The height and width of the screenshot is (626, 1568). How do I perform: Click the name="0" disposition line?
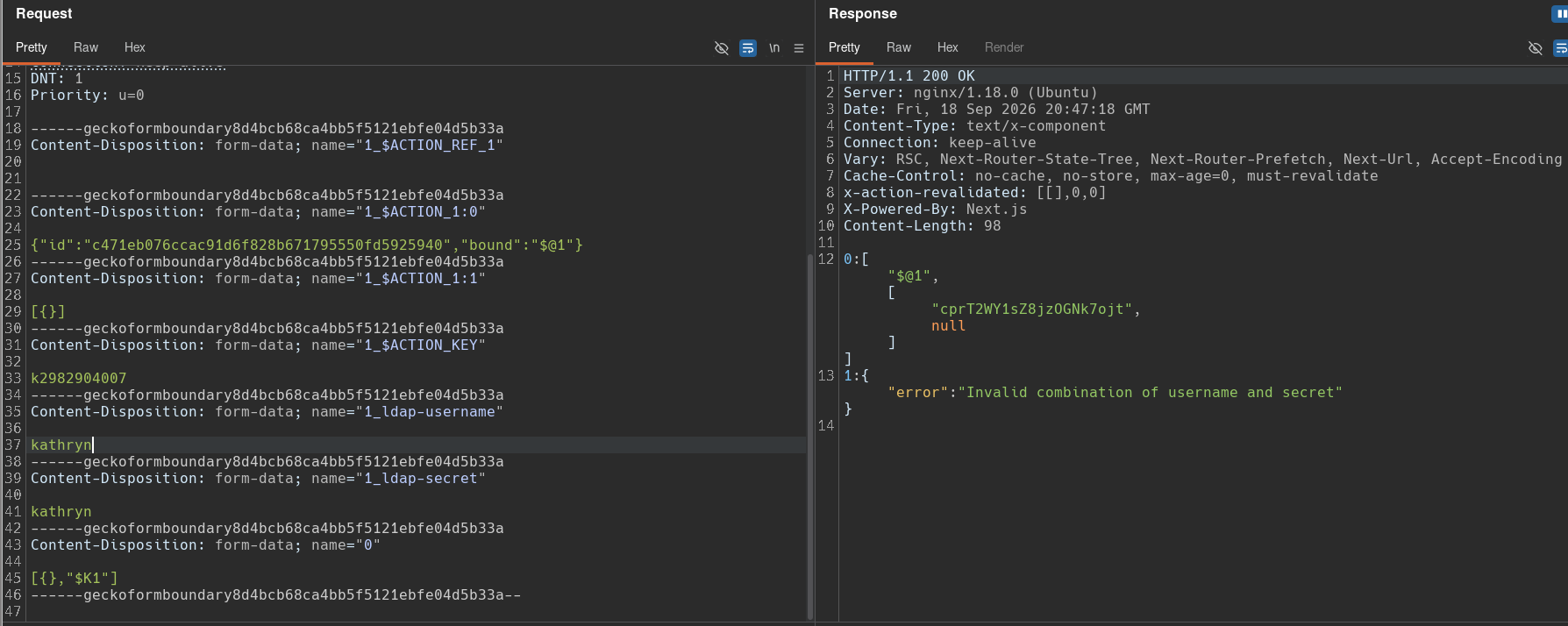pos(206,545)
